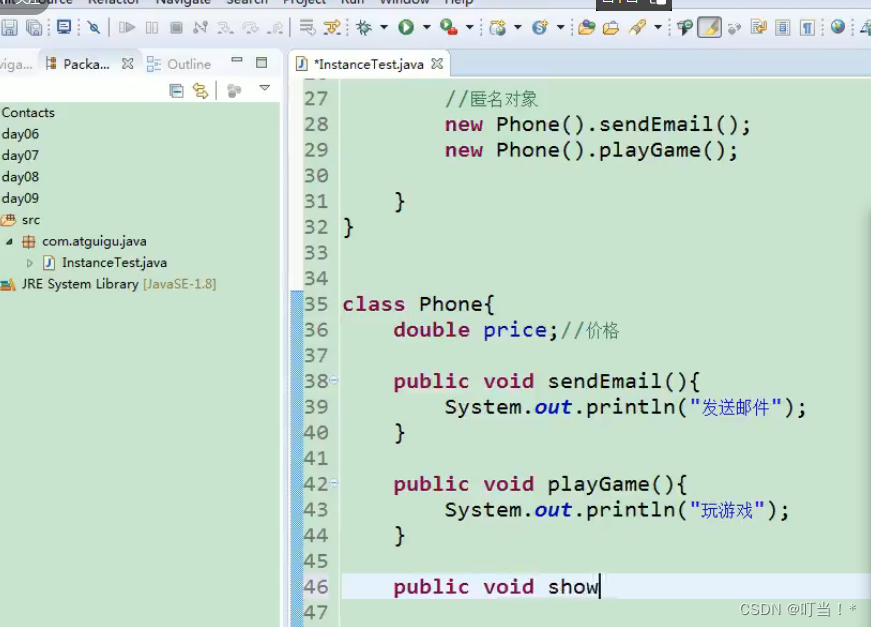Select the day08 project
Image resolution: width=871 pixels, height=627 pixels.
click(x=20, y=177)
